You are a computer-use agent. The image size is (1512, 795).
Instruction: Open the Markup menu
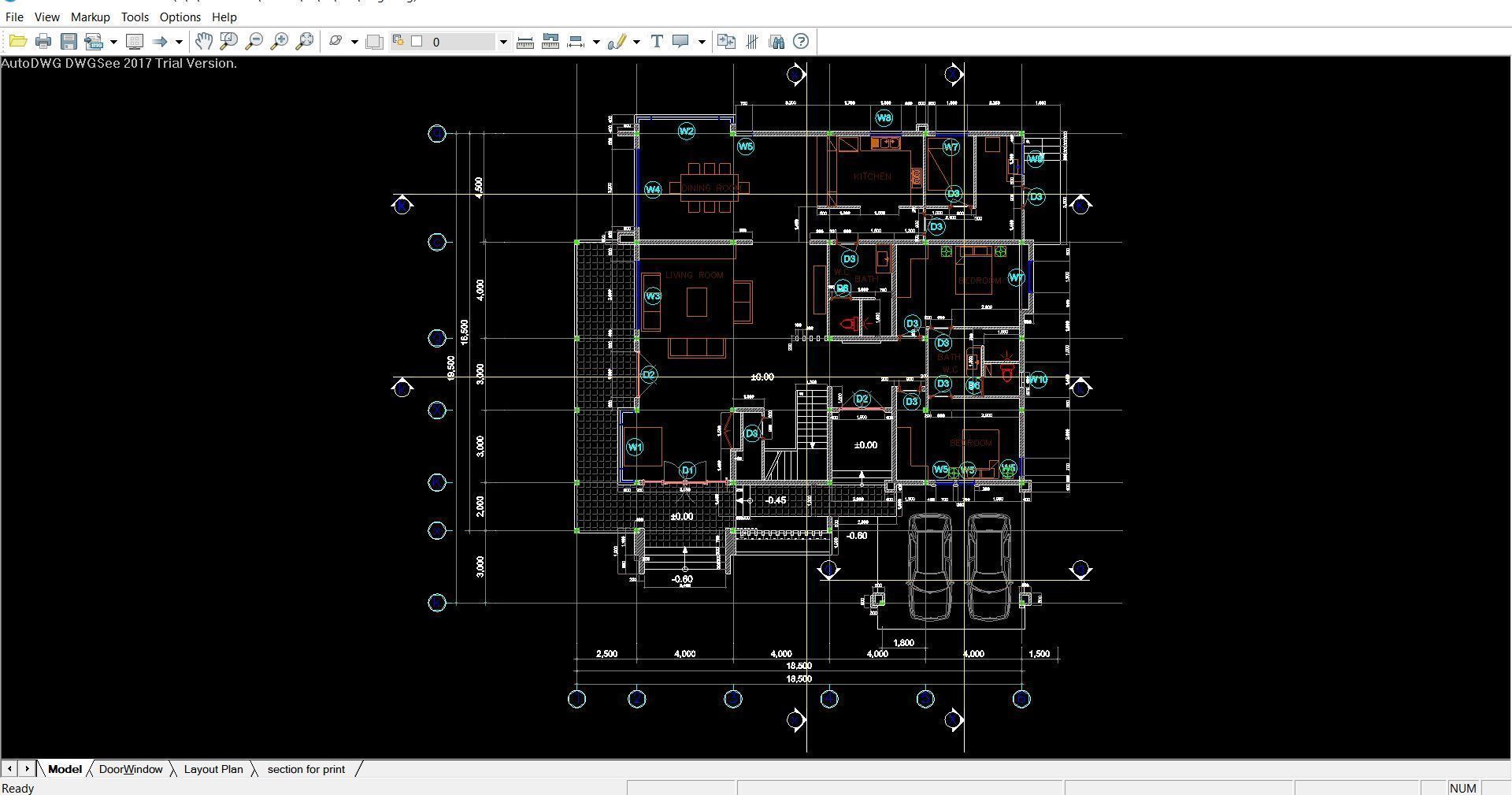pos(91,17)
